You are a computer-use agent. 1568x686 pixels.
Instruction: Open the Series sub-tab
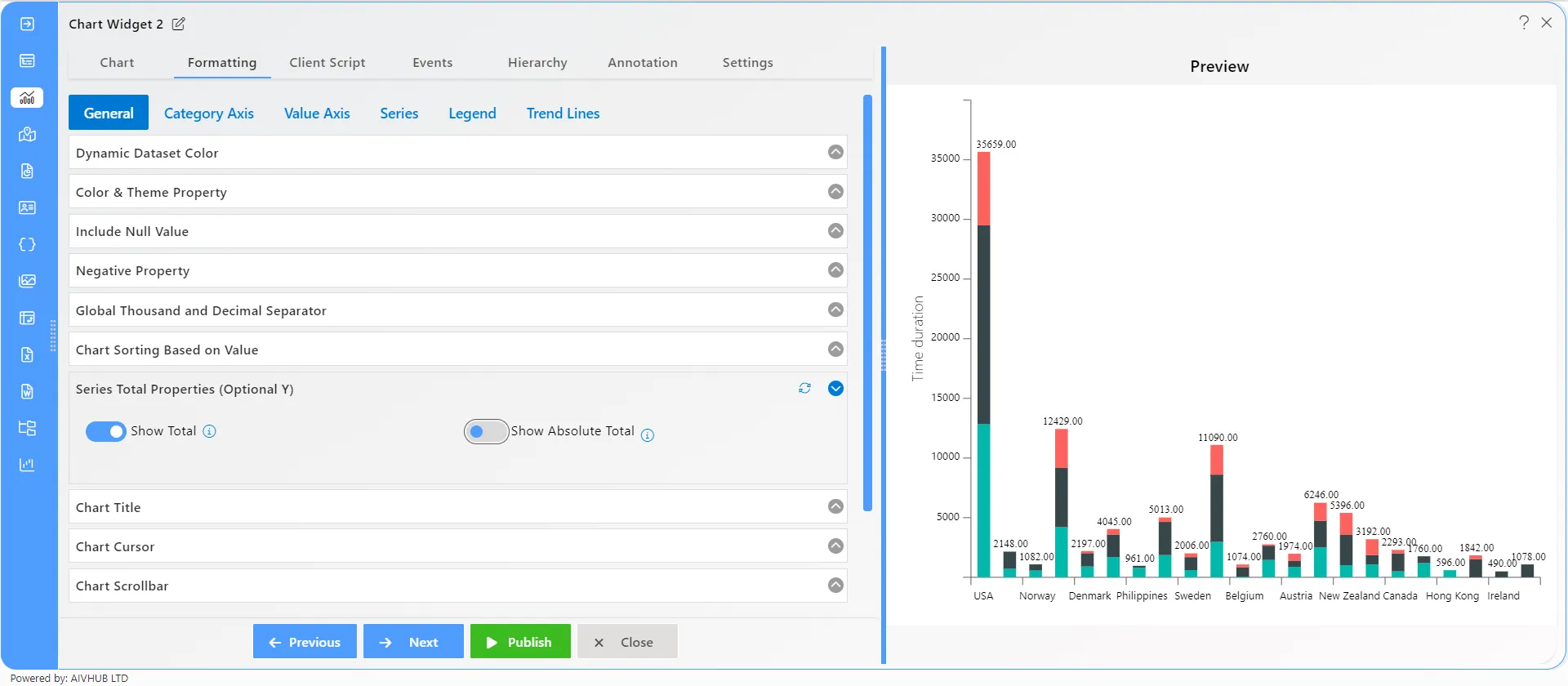tap(399, 114)
